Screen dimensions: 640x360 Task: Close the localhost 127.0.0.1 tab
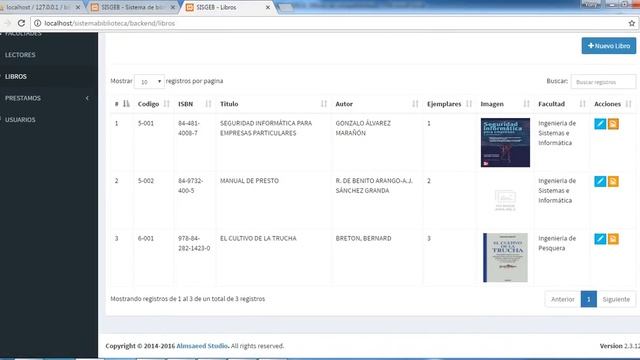[78, 7]
